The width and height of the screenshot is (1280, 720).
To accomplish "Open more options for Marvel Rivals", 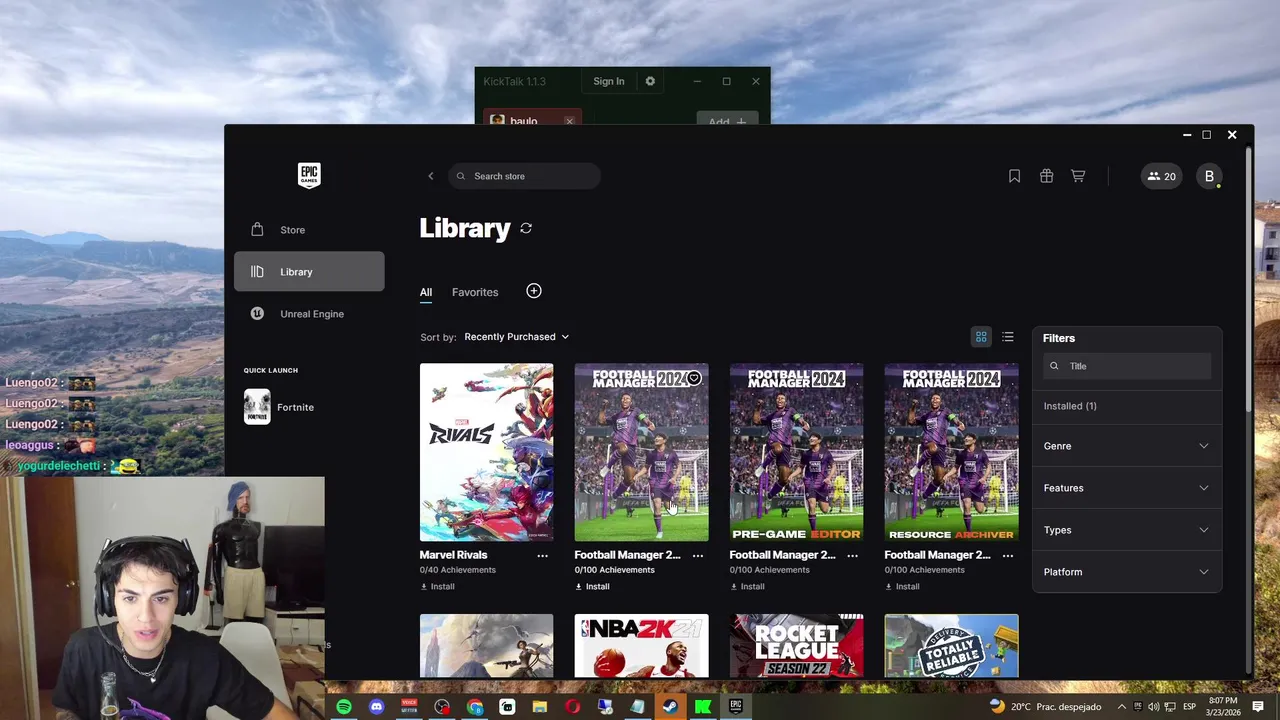I will (543, 555).
